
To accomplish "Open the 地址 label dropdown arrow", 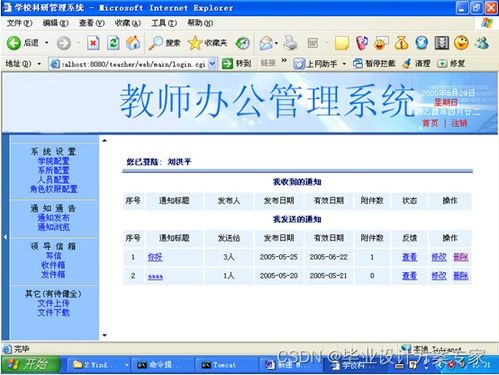I will pyautogui.click(x=39, y=63).
